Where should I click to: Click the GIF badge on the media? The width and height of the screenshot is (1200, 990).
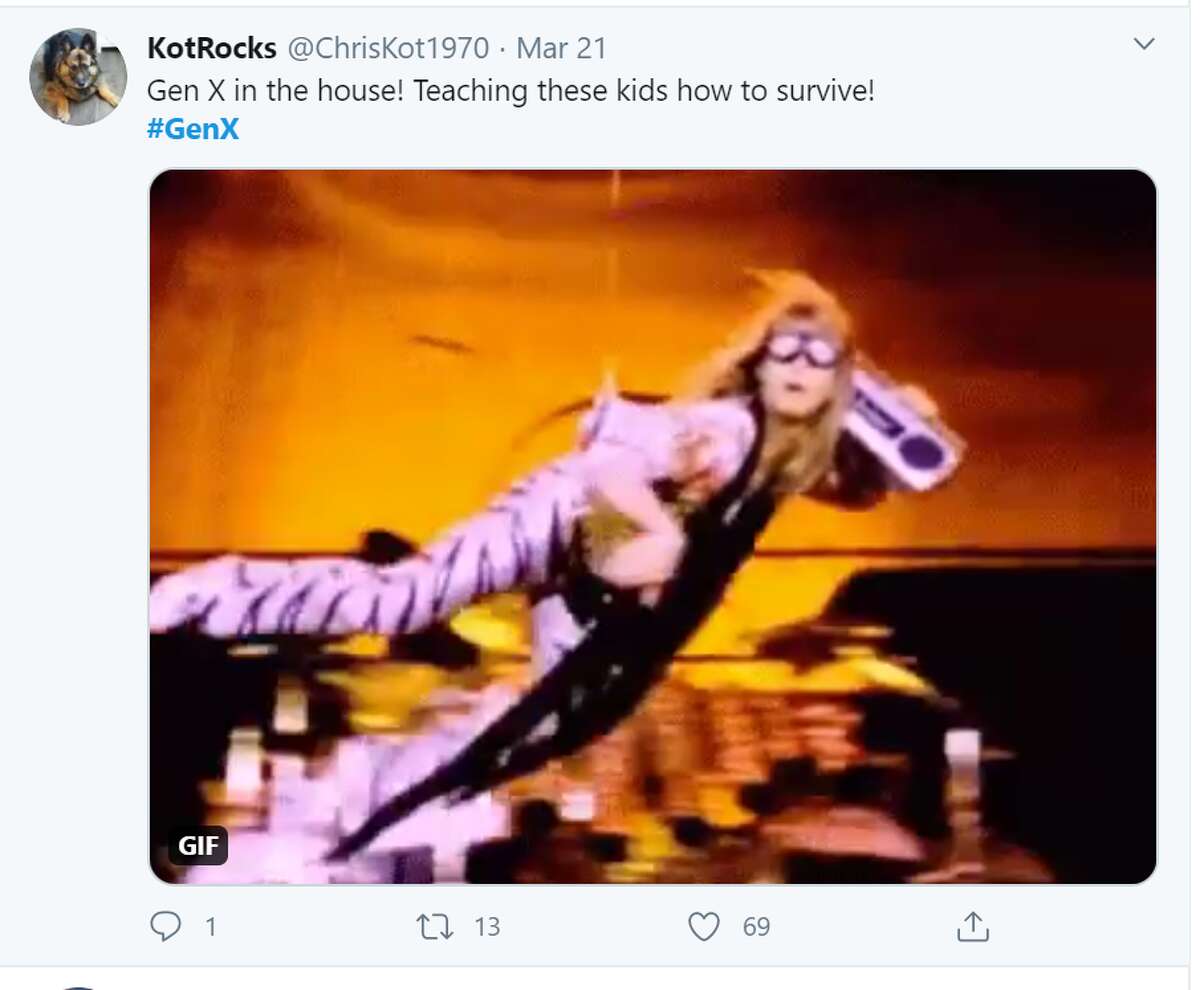198,846
